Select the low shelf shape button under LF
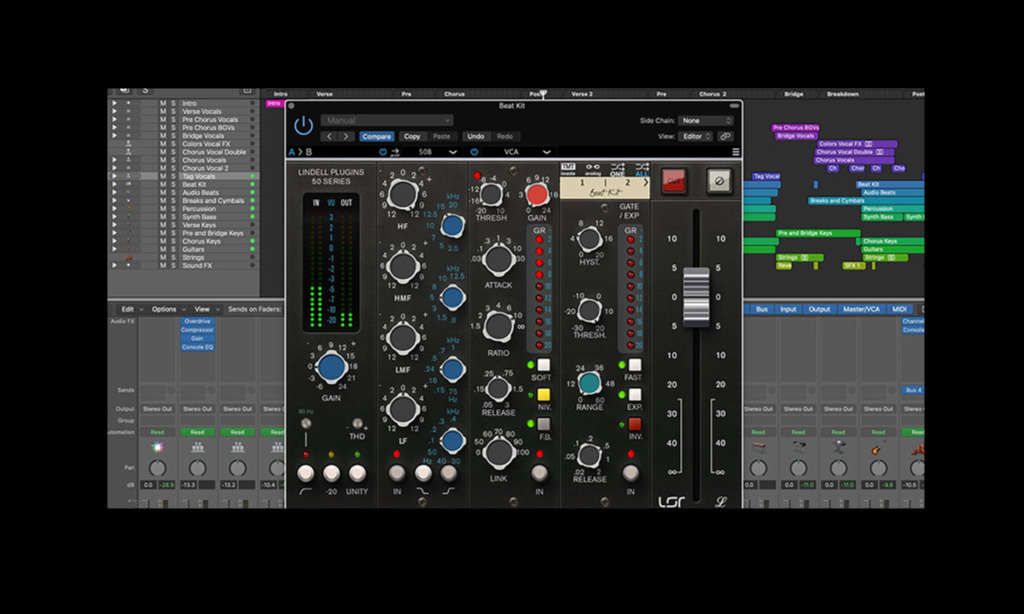The width and height of the screenshot is (1024, 614). (449, 473)
